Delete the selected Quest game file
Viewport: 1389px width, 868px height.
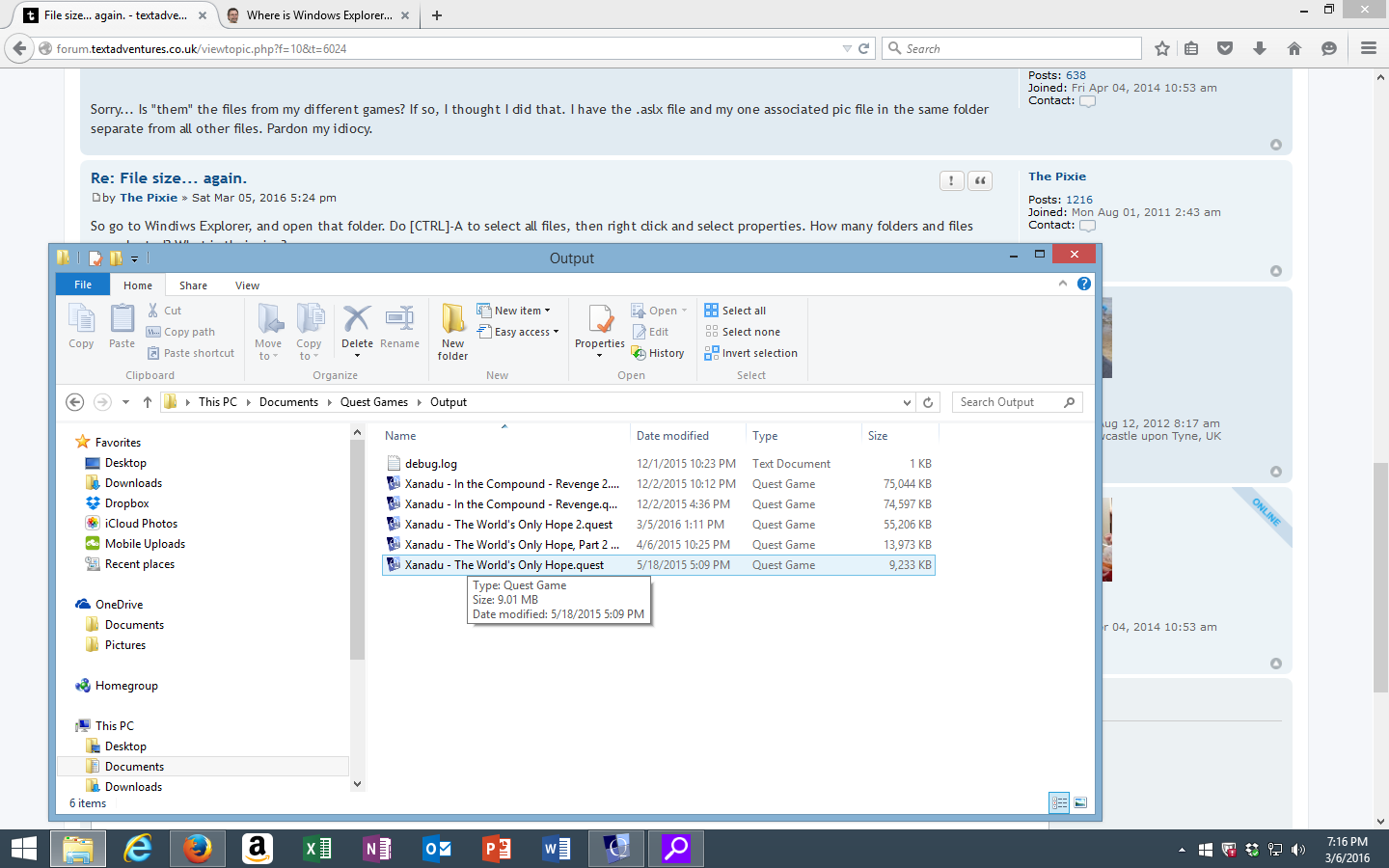tap(357, 328)
